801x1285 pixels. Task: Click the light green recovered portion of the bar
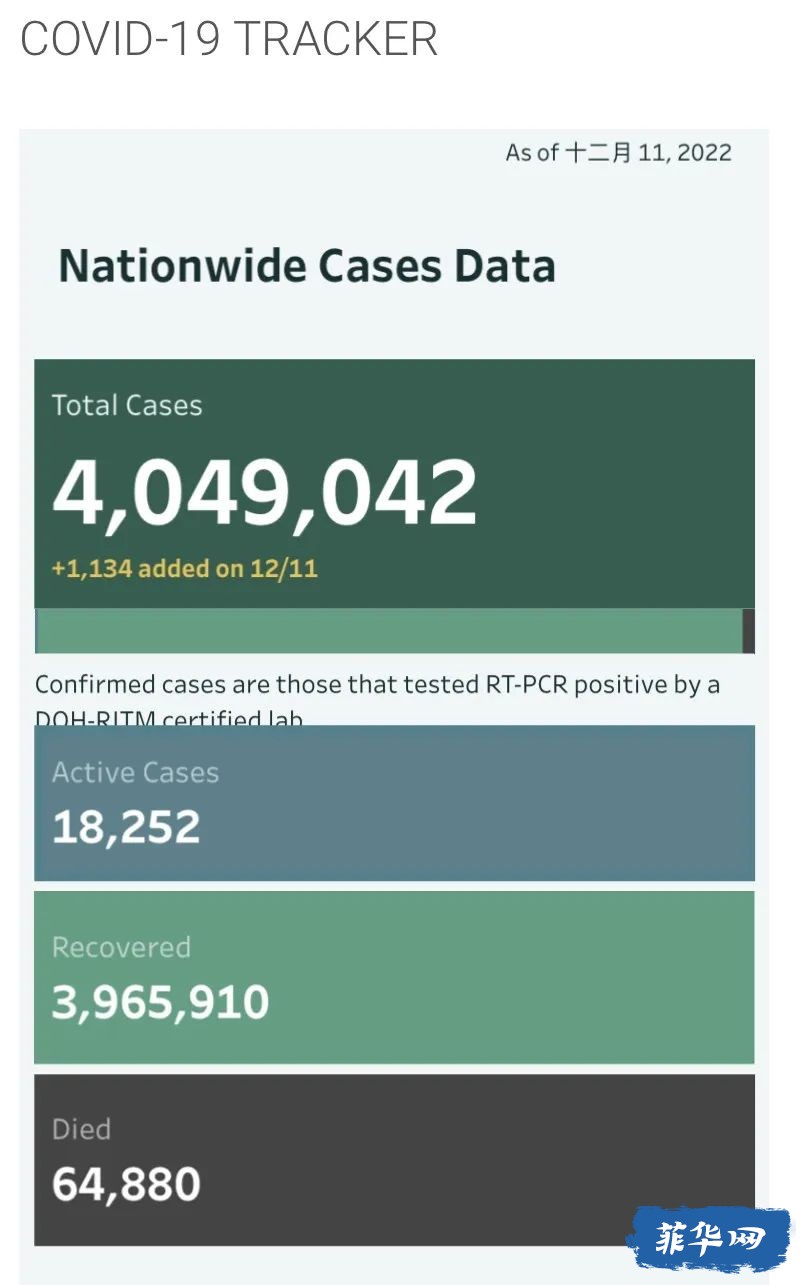(390, 631)
